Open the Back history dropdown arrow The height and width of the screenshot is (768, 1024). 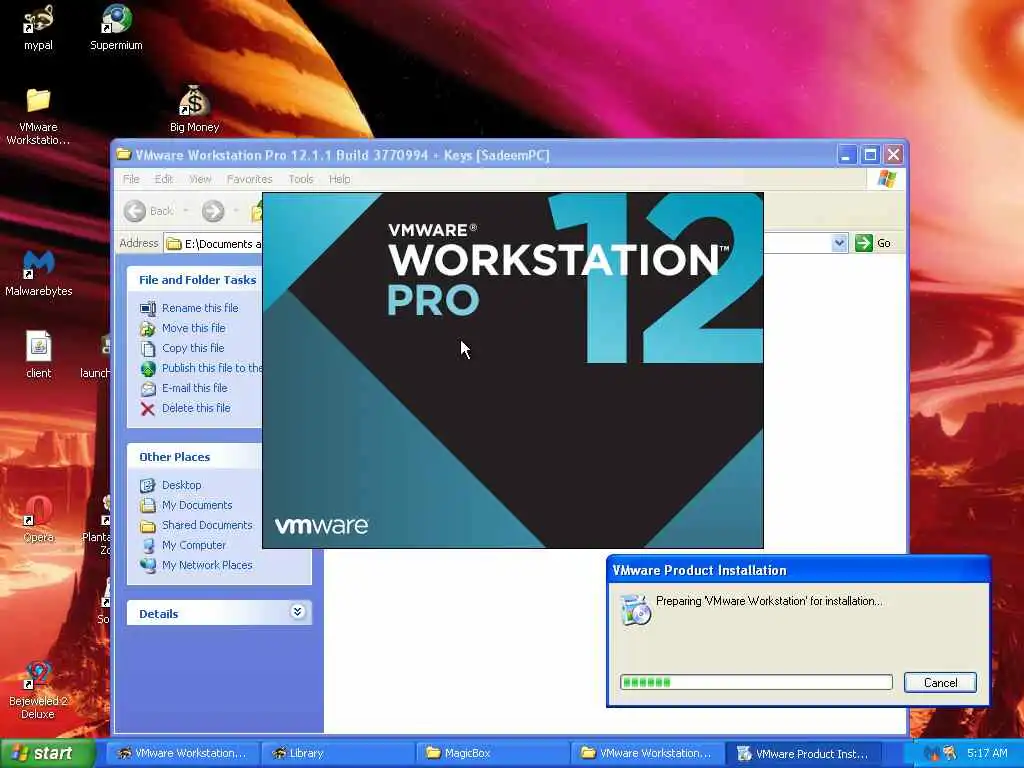tap(186, 211)
